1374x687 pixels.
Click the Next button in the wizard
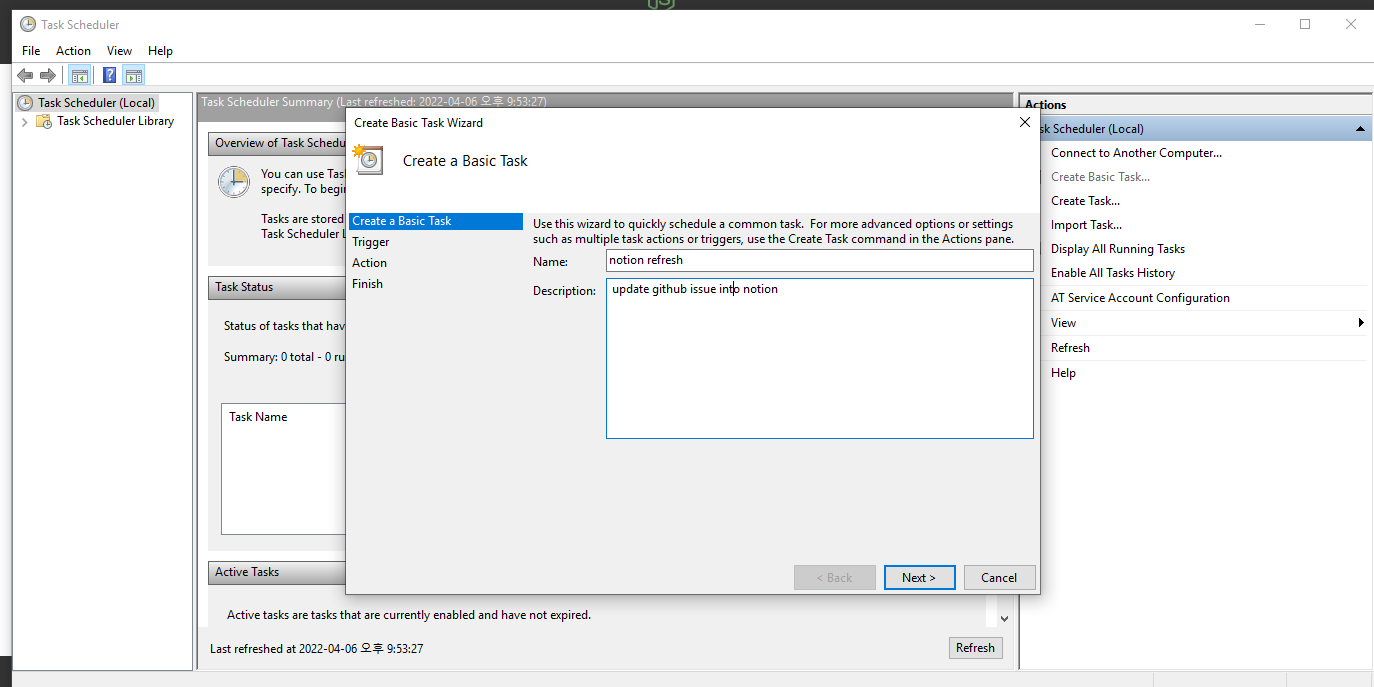919,578
